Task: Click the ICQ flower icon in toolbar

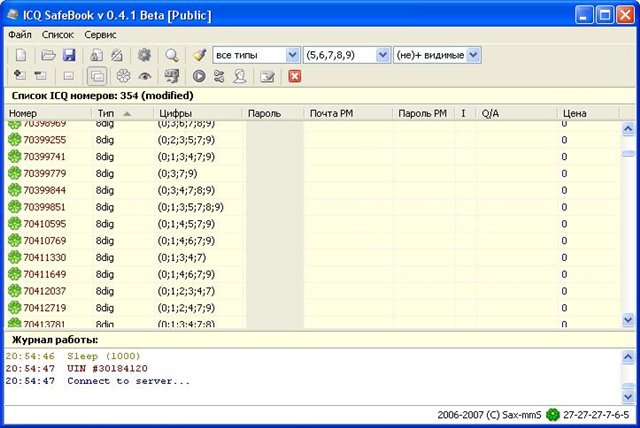Action: pyautogui.click(x=123, y=76)
